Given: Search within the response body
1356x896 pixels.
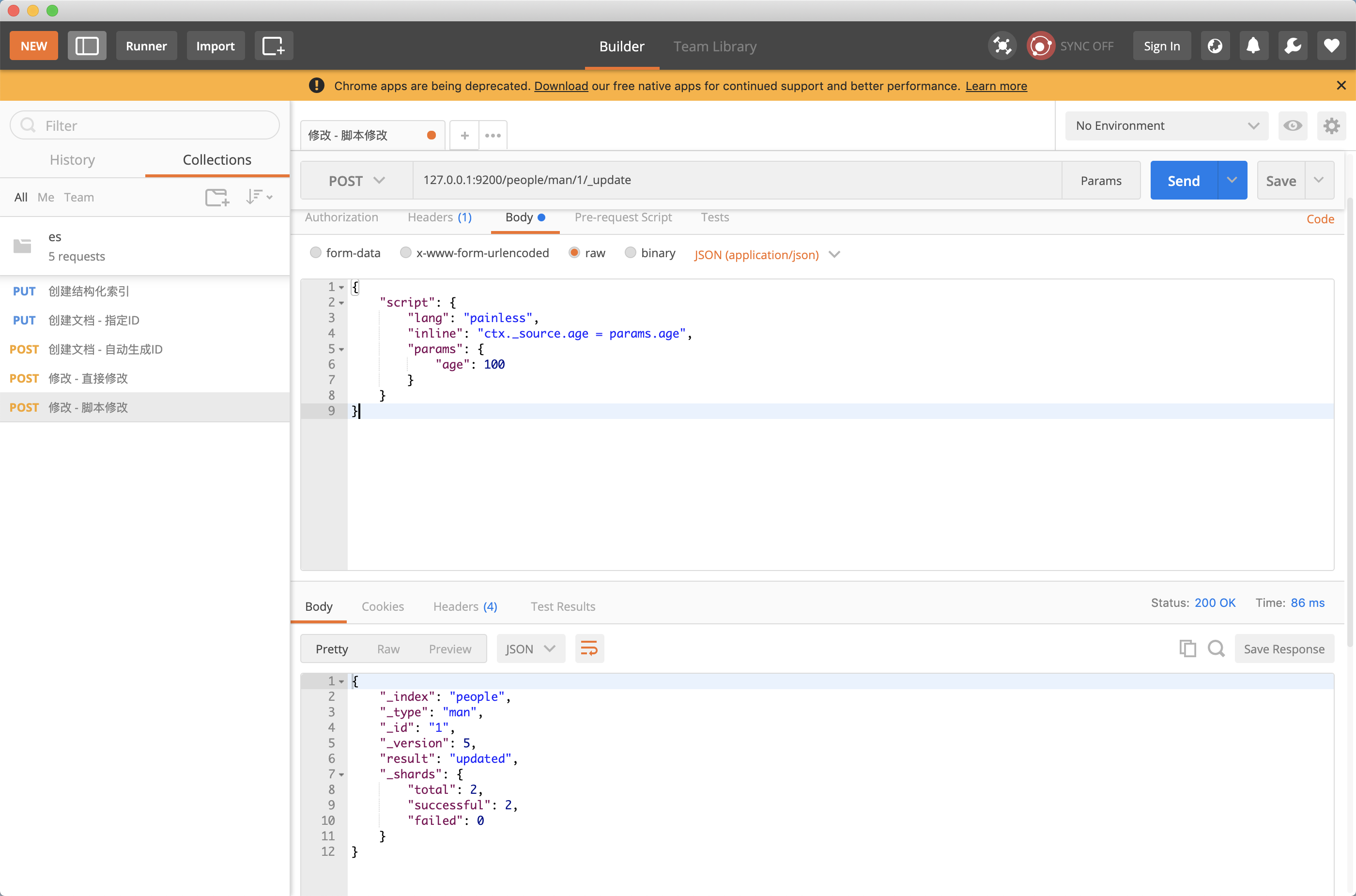Looking at the screenshot, I should pos(1216,649).
